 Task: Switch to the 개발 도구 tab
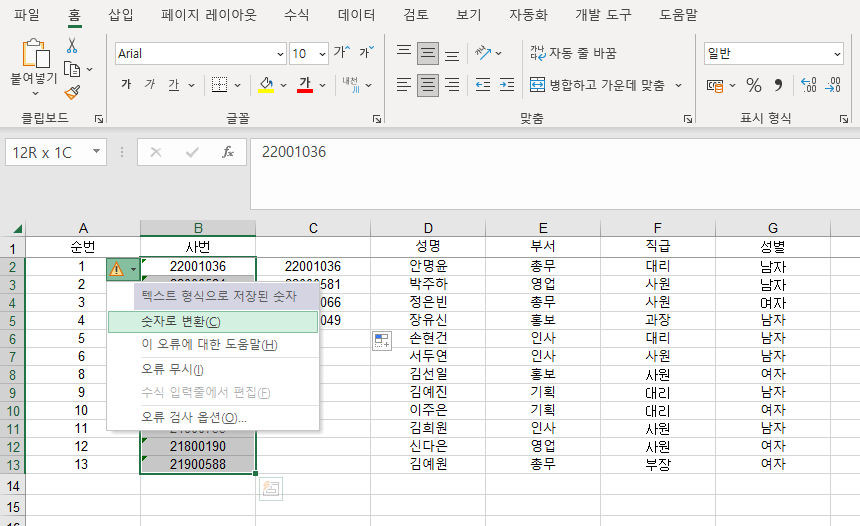(603, 15)
